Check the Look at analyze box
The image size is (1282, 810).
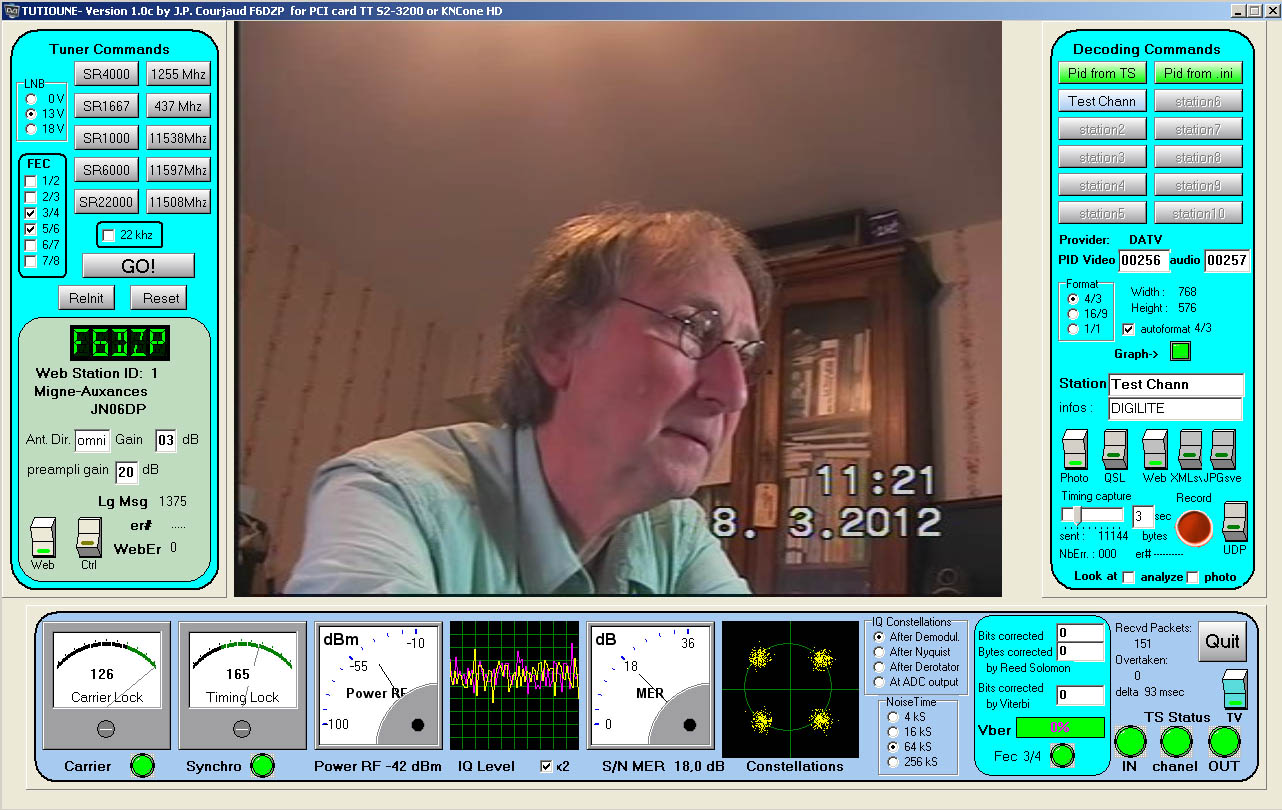point(1129,577)
